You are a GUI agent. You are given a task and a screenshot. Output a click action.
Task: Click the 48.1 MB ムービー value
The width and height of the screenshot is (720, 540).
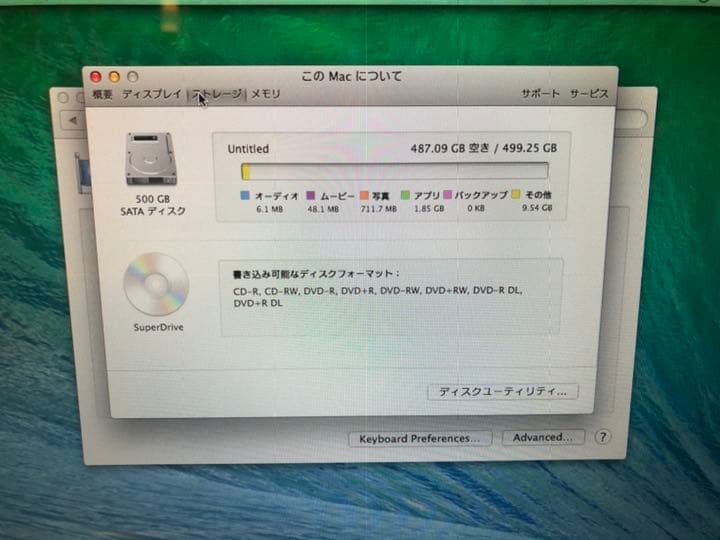[x=323, y=209]
